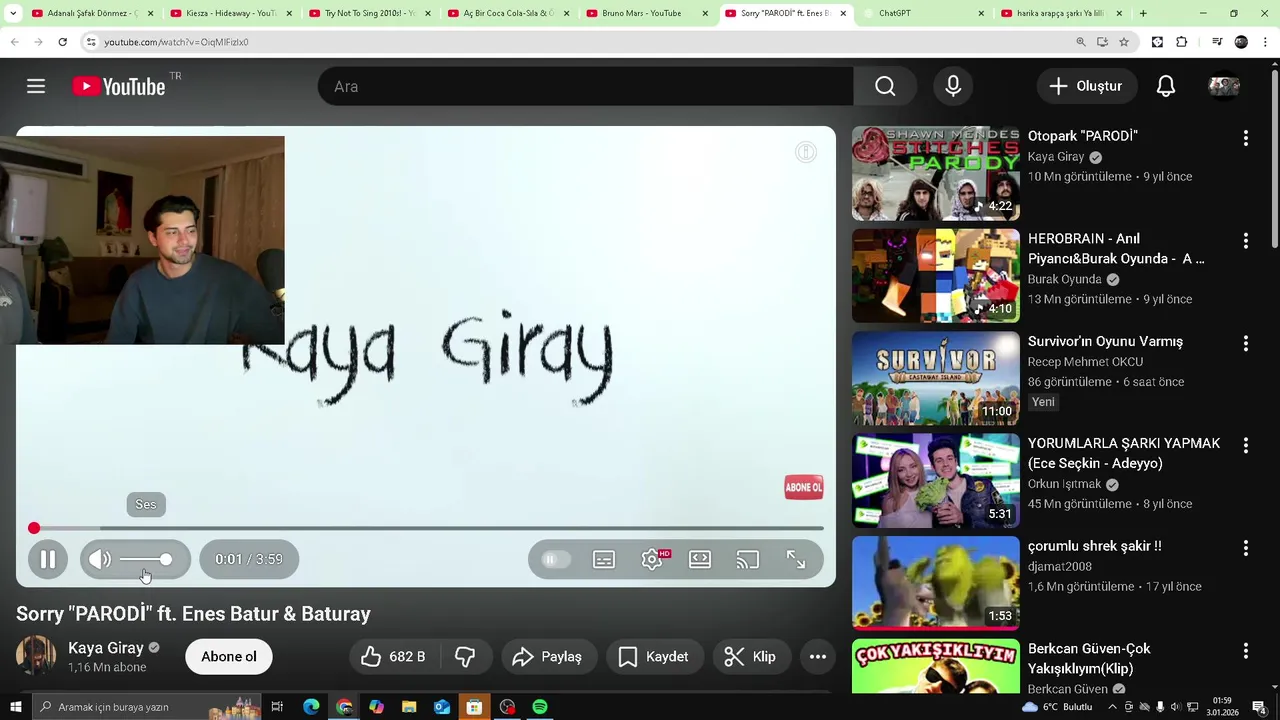Open the çorumlu shrek şakir thumbnail
The width and height of the screenshot is (1280, 720).
936,583
